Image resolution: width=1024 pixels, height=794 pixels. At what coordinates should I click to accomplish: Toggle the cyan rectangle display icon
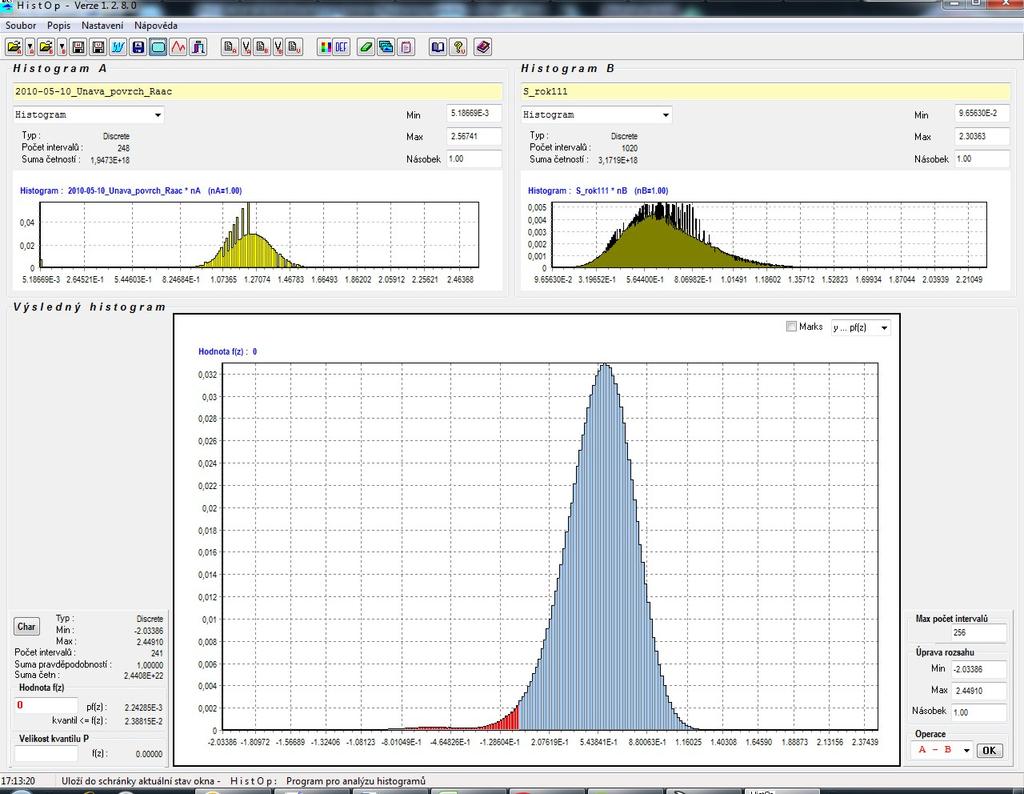pos(158,47)
